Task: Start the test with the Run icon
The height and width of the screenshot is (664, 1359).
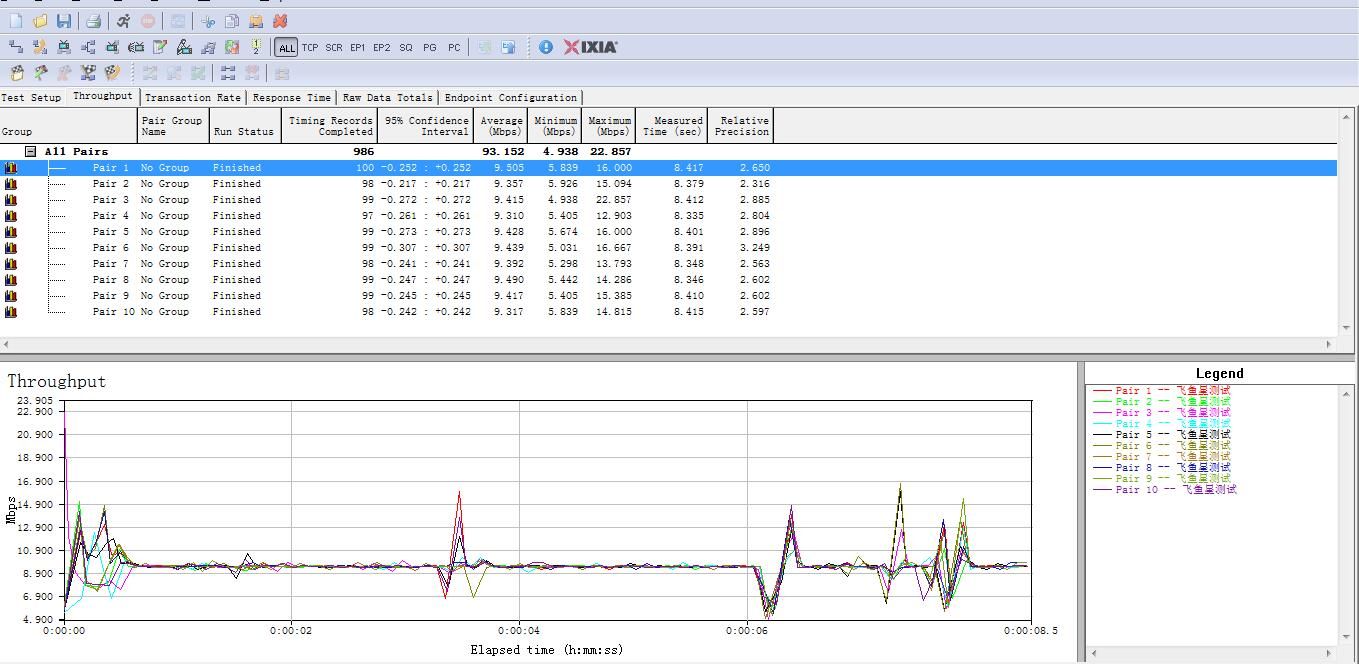Action: pos(123,20)
